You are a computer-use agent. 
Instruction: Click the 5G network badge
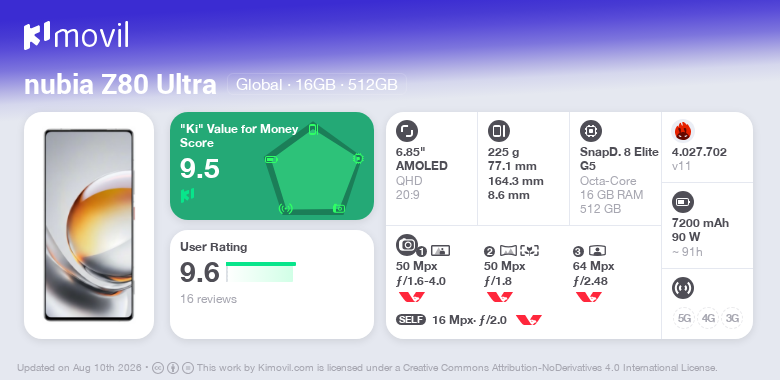pyautogui.click(x=684, y=318)
